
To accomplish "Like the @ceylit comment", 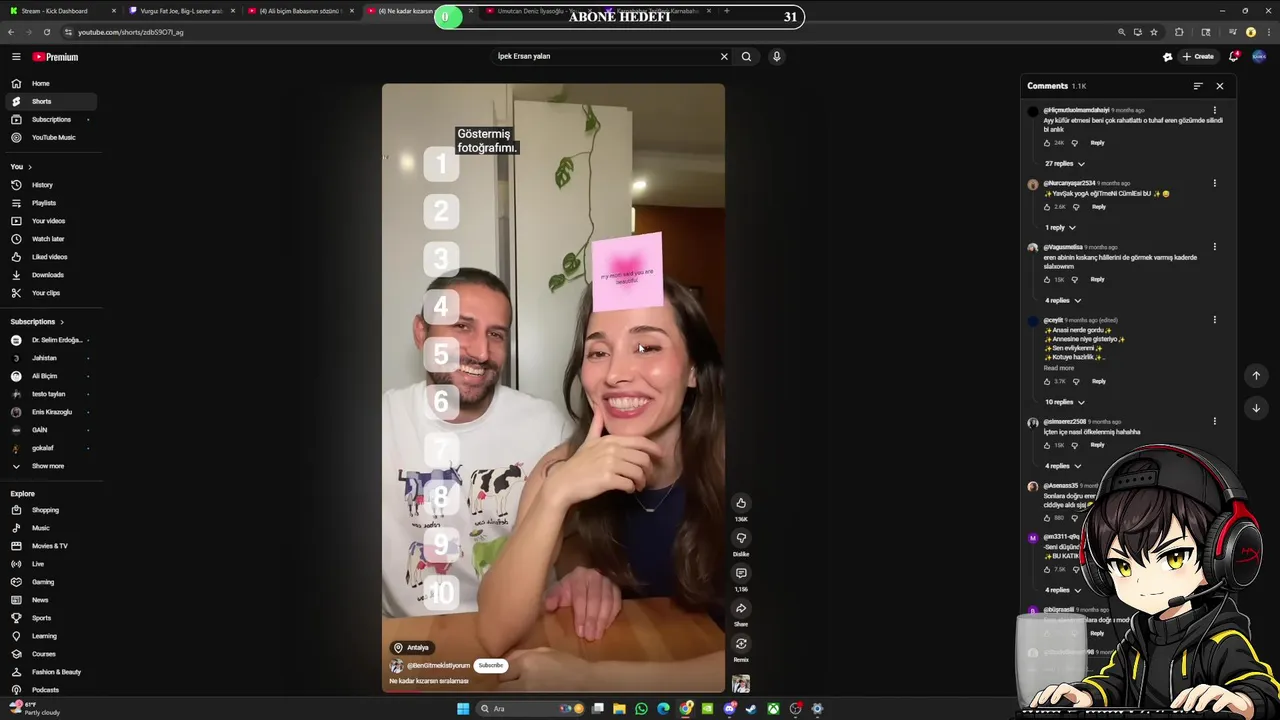I will pyautogui.click(x=1047, y=381).
